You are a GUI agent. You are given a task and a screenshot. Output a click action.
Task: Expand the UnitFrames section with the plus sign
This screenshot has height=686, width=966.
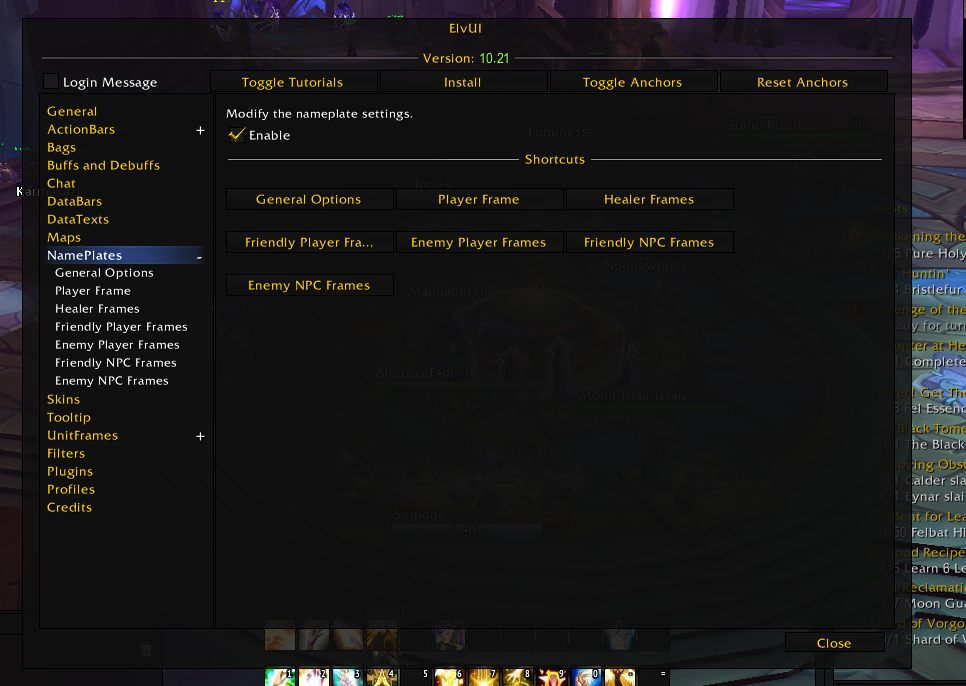200,436
